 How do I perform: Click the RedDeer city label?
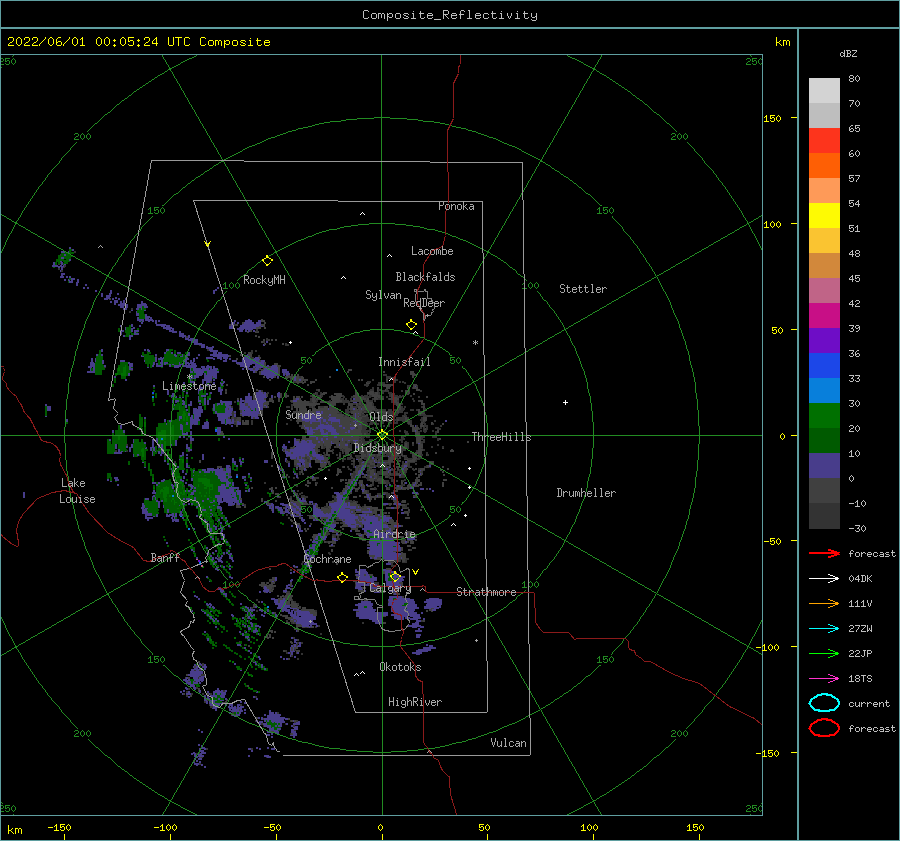point(424,303)
